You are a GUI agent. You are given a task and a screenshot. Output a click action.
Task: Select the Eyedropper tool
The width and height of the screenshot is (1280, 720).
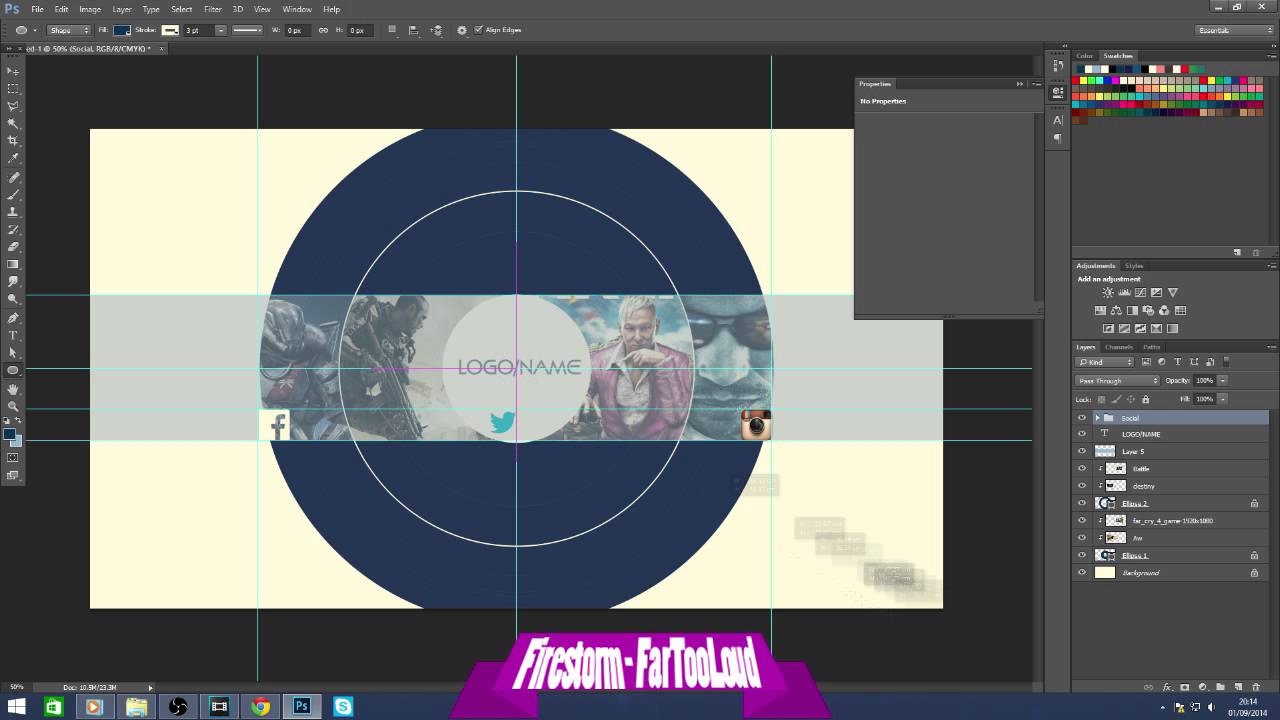[x=13, y=159]
